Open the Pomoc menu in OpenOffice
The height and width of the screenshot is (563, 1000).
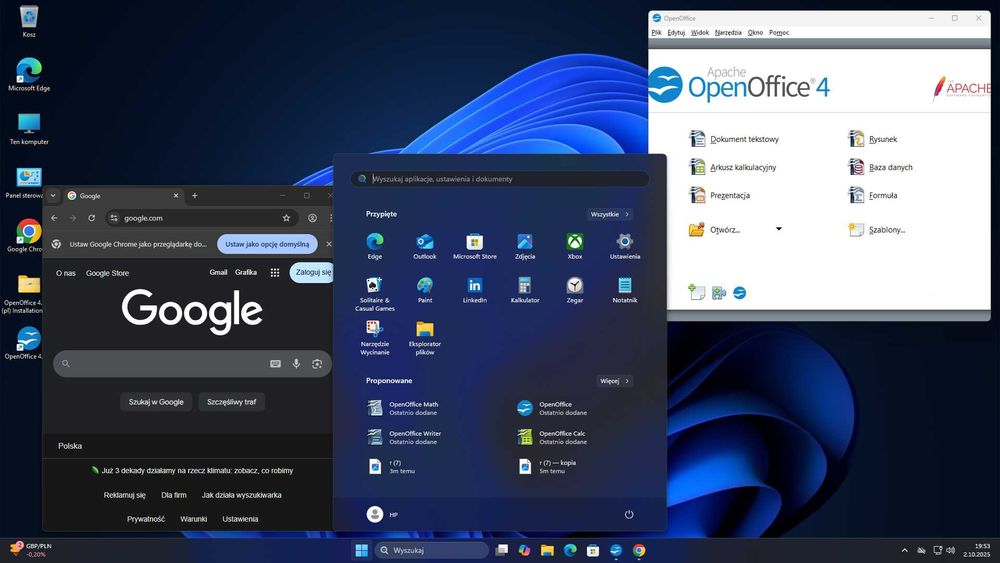click(779, 33)
